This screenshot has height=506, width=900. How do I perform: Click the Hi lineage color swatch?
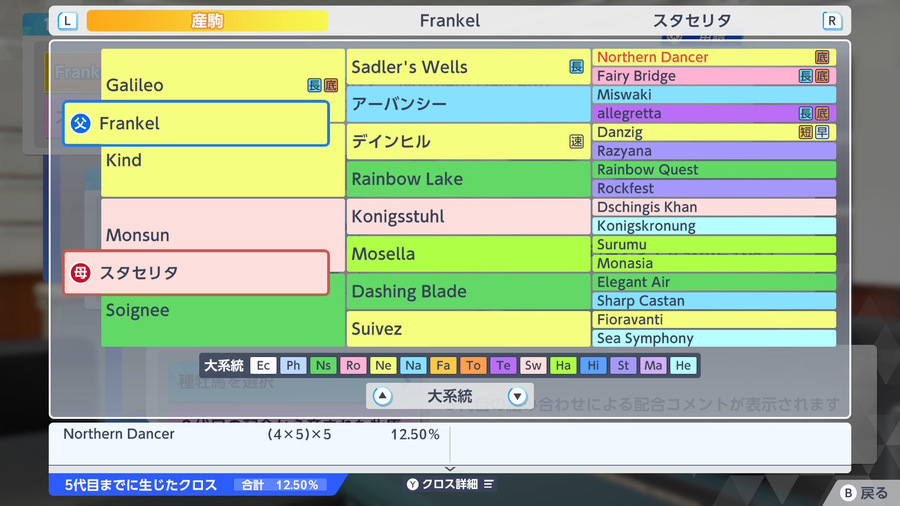click(x=593, y=365)
